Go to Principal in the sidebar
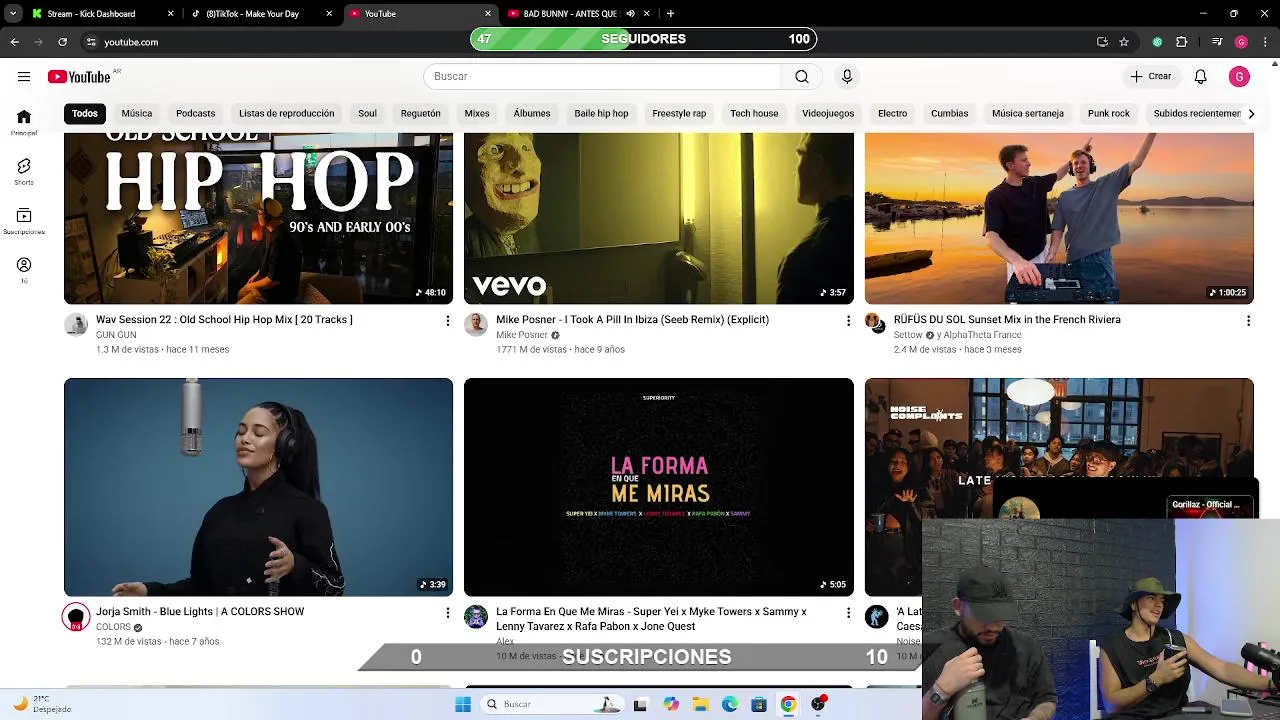Viewport: 1280px width, 720px height. (24, 122)
